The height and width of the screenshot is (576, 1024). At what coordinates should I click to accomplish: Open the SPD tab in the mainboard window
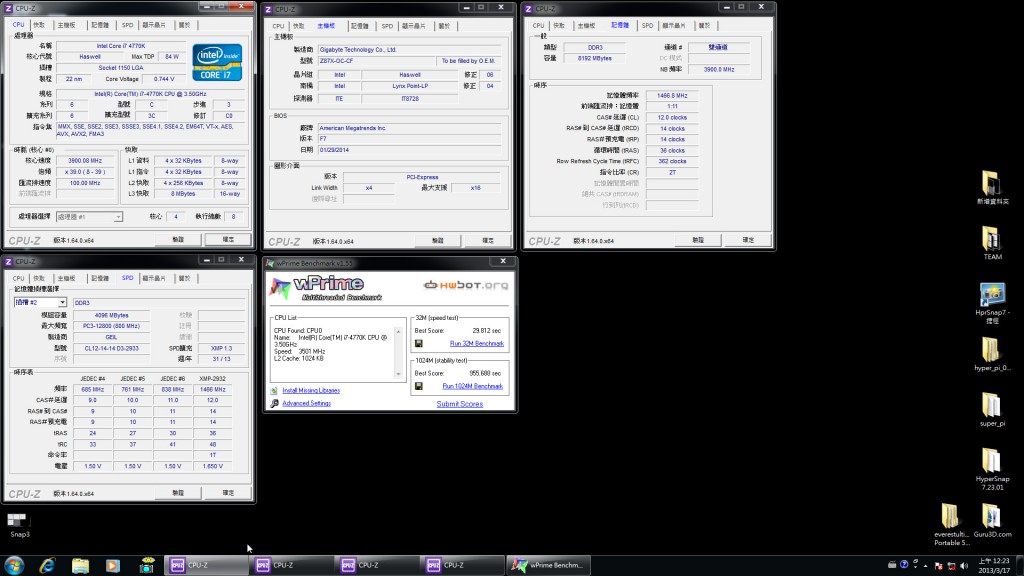pos(387,26)
